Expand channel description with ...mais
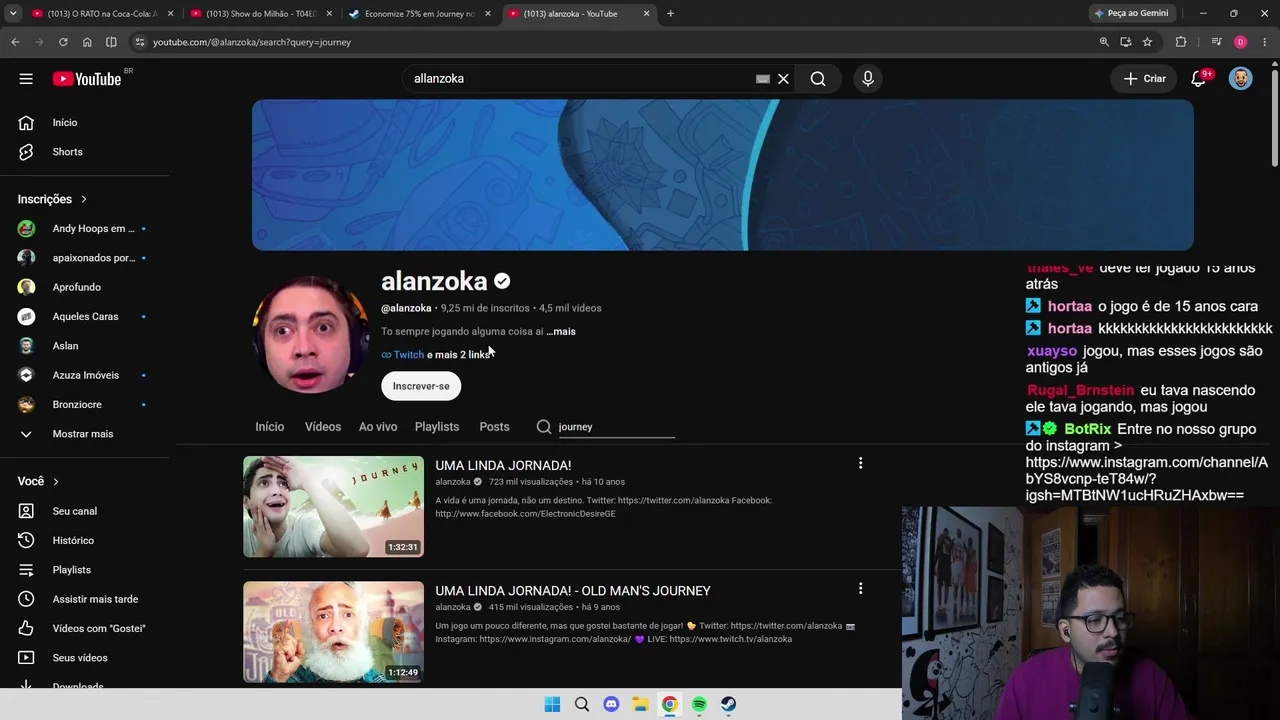The height and width of the screenshot is (720, 1280). click(x=561, y=331)
